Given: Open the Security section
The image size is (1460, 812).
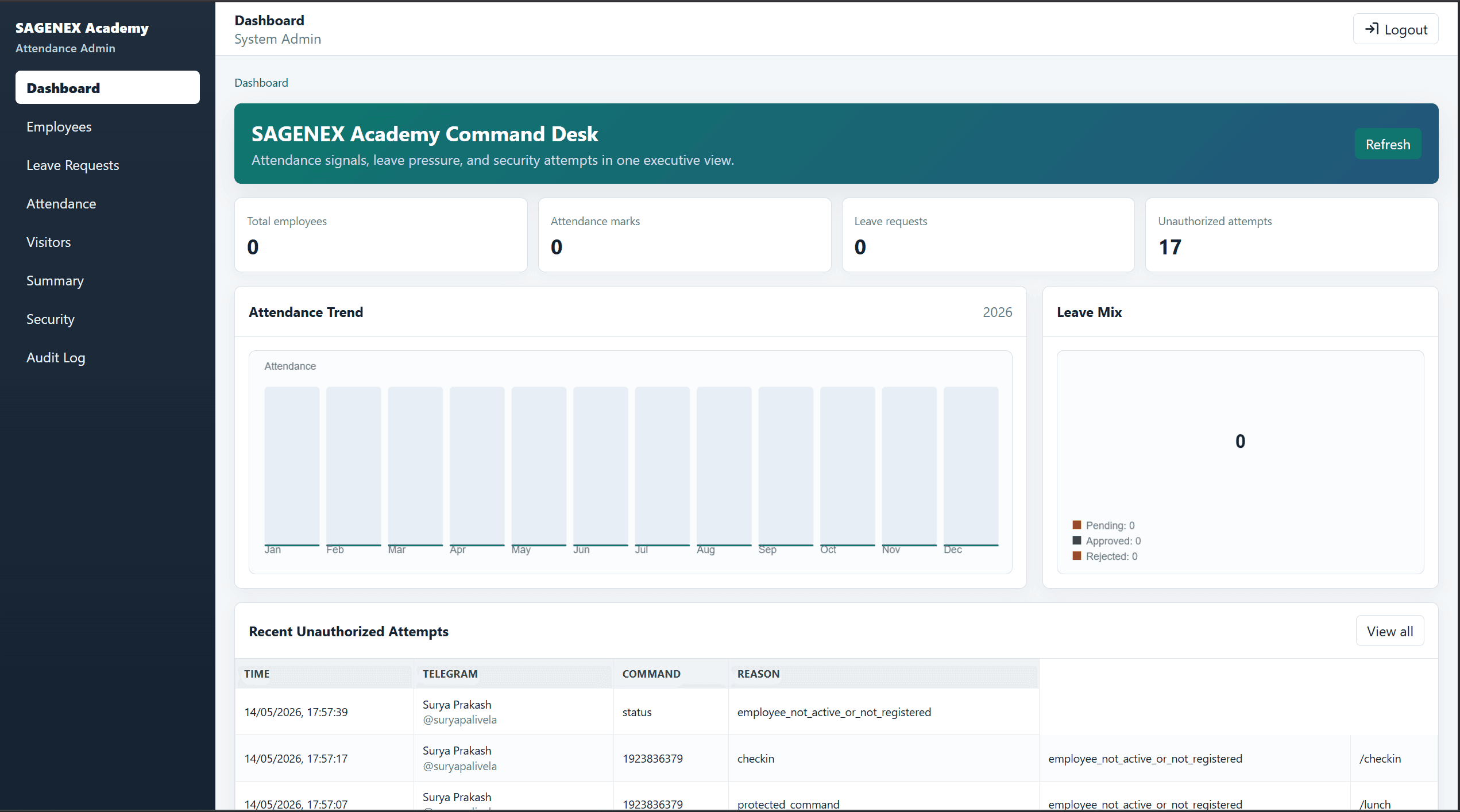Looking at the screenshot, I should coord(107,319).
